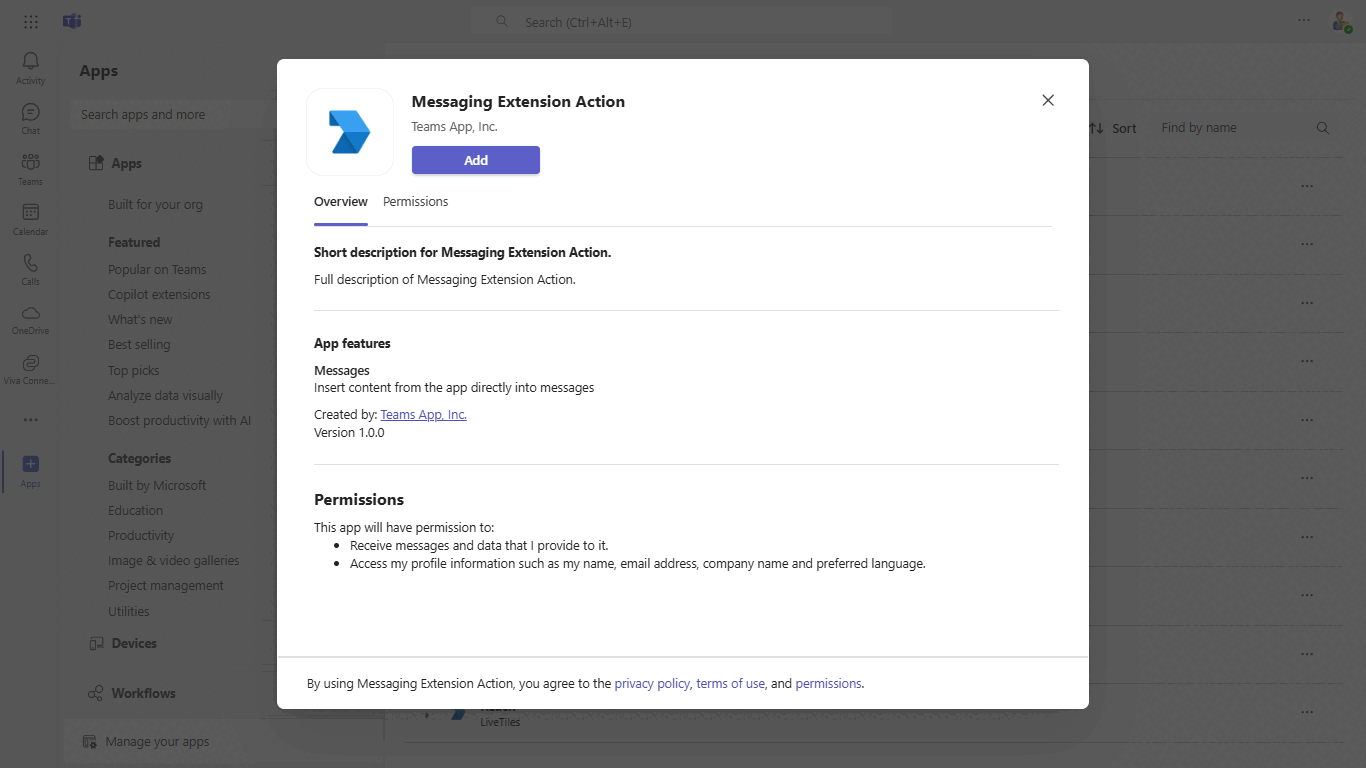This screenshot has width=1366, height=768.
Task: Select Productivity category
Action: [141, 536]
